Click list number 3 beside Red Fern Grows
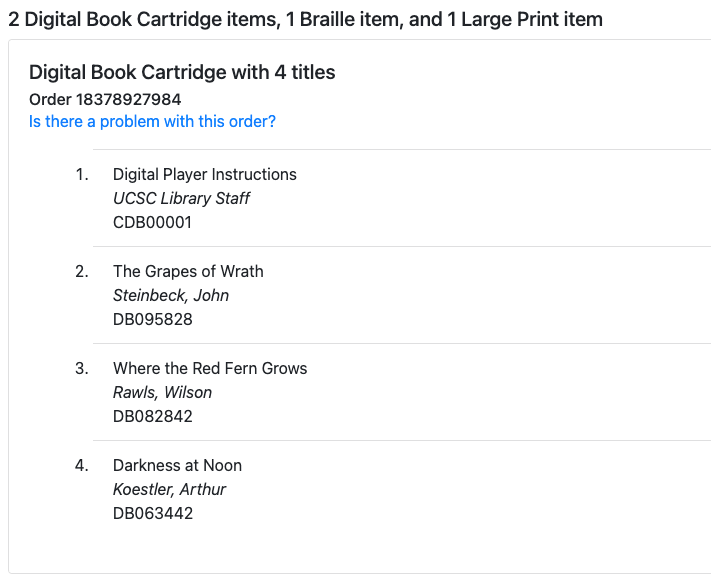Image resolution: width=711 pixels, height=587 pixels. click(x=81, y=368)
